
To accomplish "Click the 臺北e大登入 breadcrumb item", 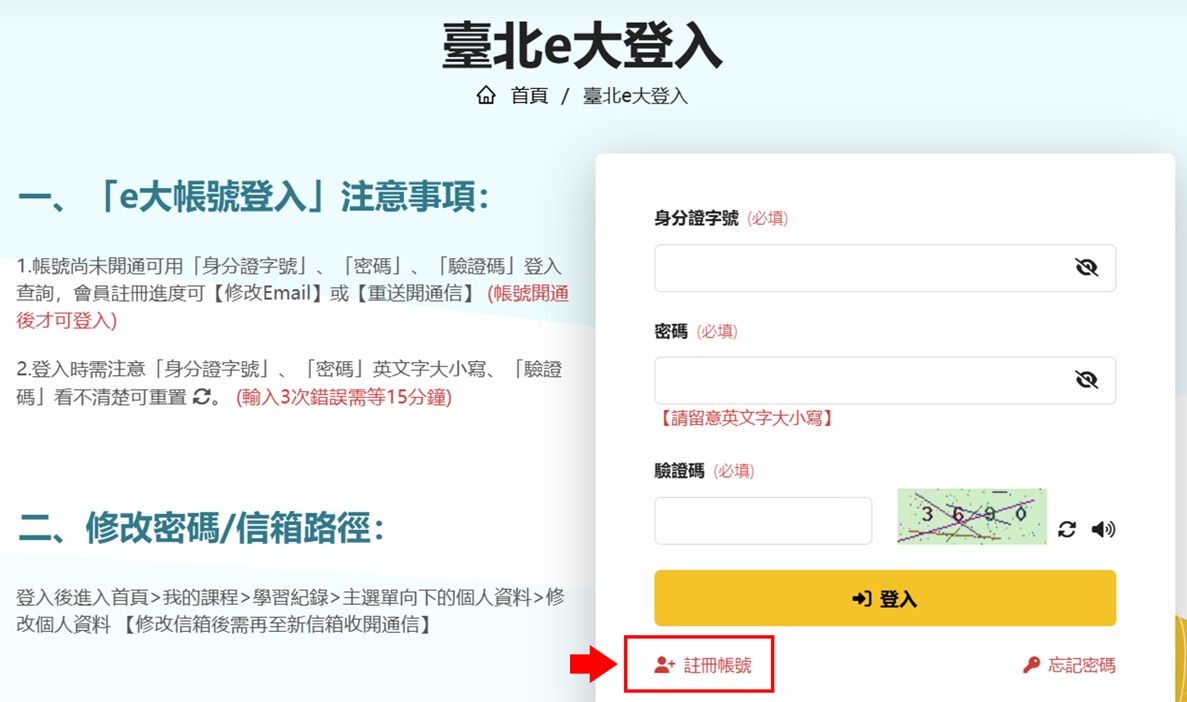I will pyautogui.click(x=635, y=96).
